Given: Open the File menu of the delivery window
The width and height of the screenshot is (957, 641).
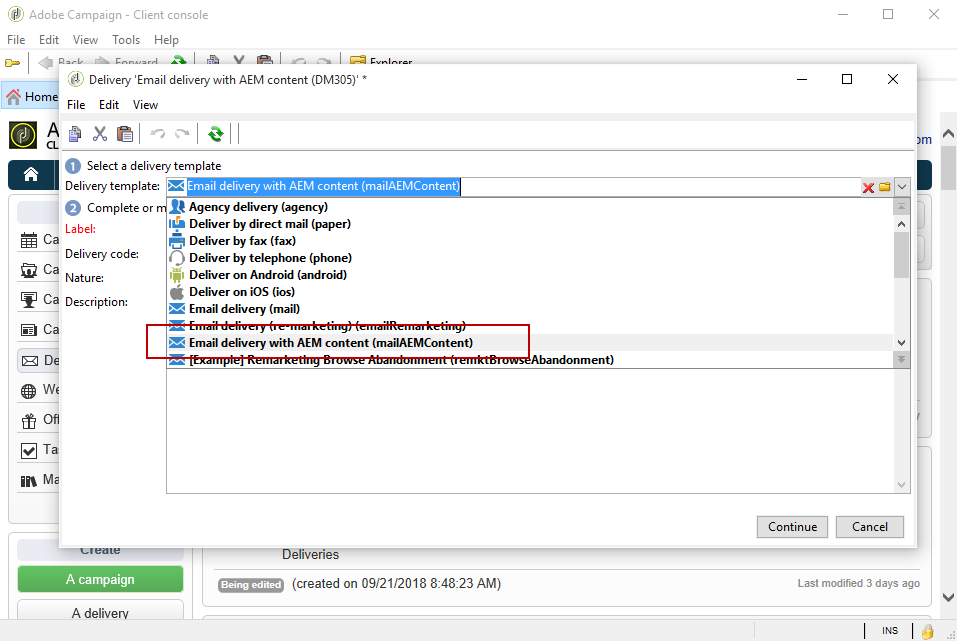Looking at the screenshot, I should pyautogui.click(x=76, y=105).
